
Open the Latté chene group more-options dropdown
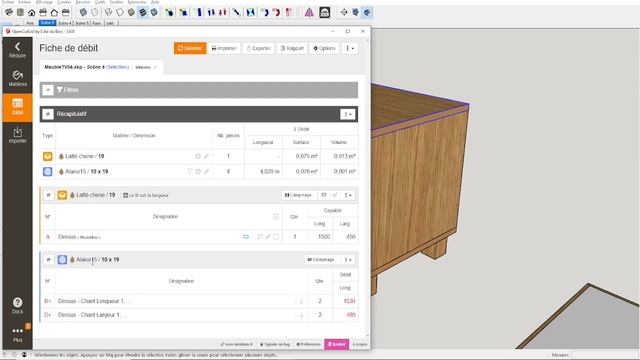coord(348,195)
